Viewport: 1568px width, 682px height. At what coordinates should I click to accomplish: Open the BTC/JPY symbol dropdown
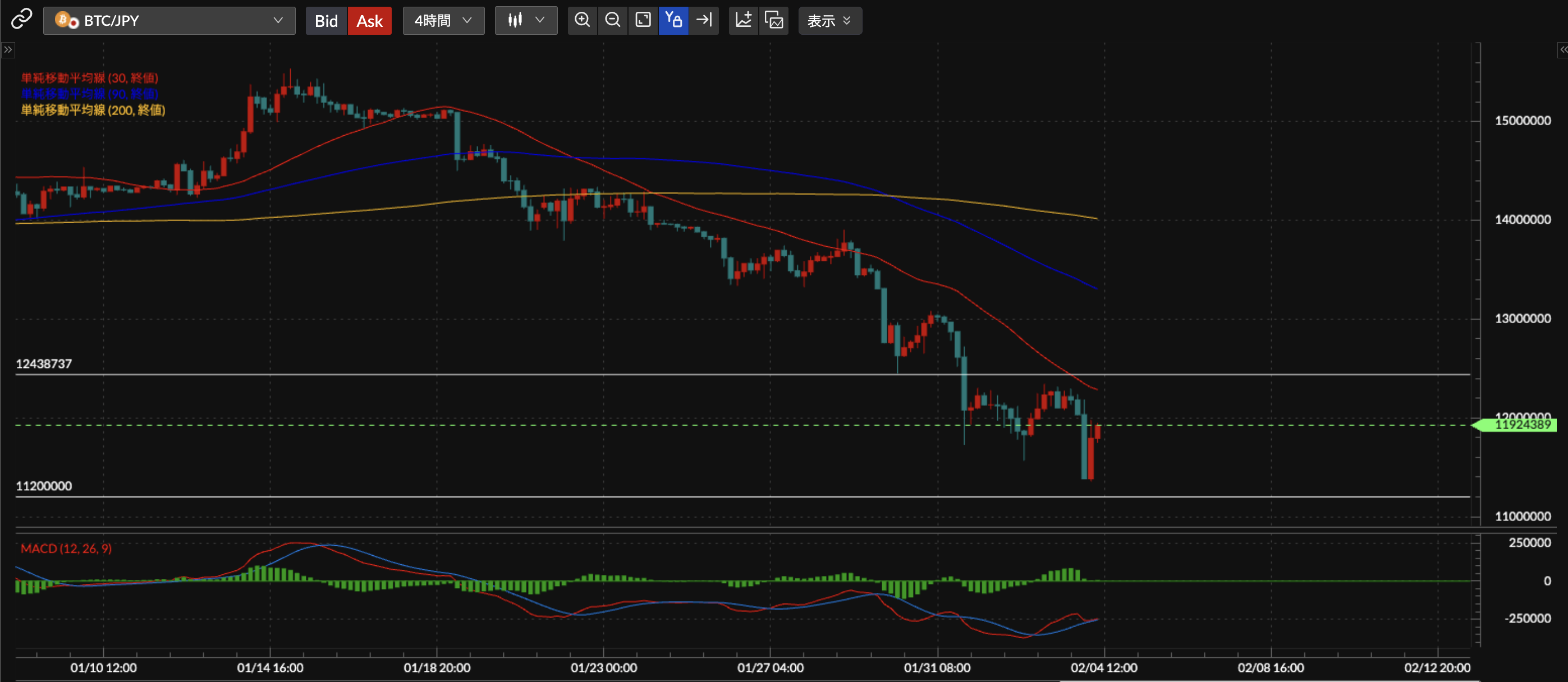click(x=169, y=21)
